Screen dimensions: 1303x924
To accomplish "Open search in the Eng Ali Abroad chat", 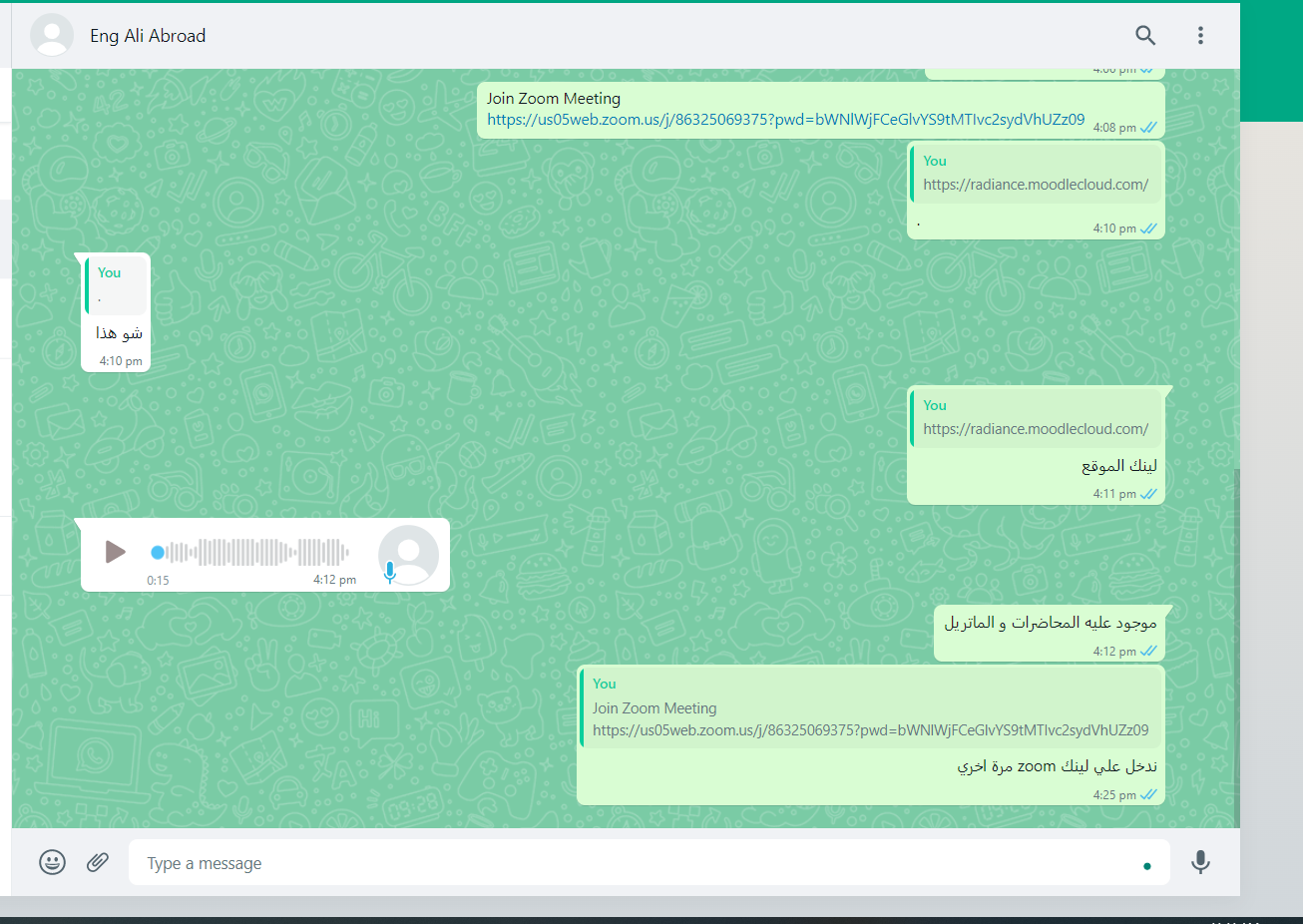I will (1145, 36).
